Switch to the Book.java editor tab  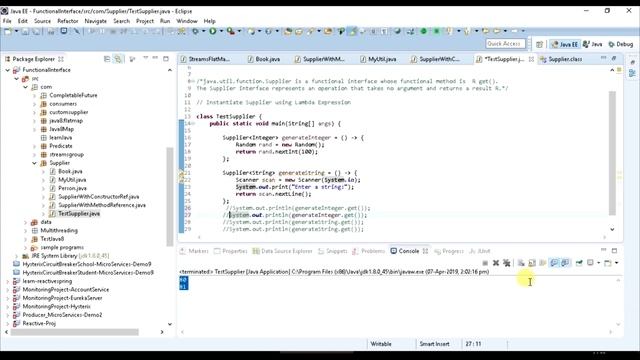(x=264, y=59)
